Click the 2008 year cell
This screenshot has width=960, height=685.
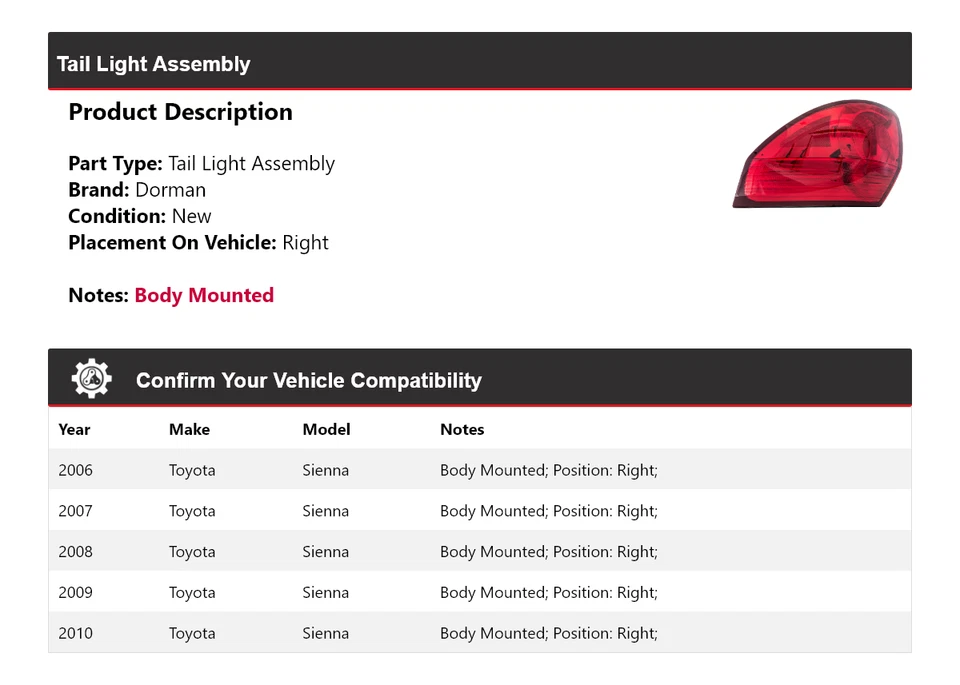[x=75, y=552]
